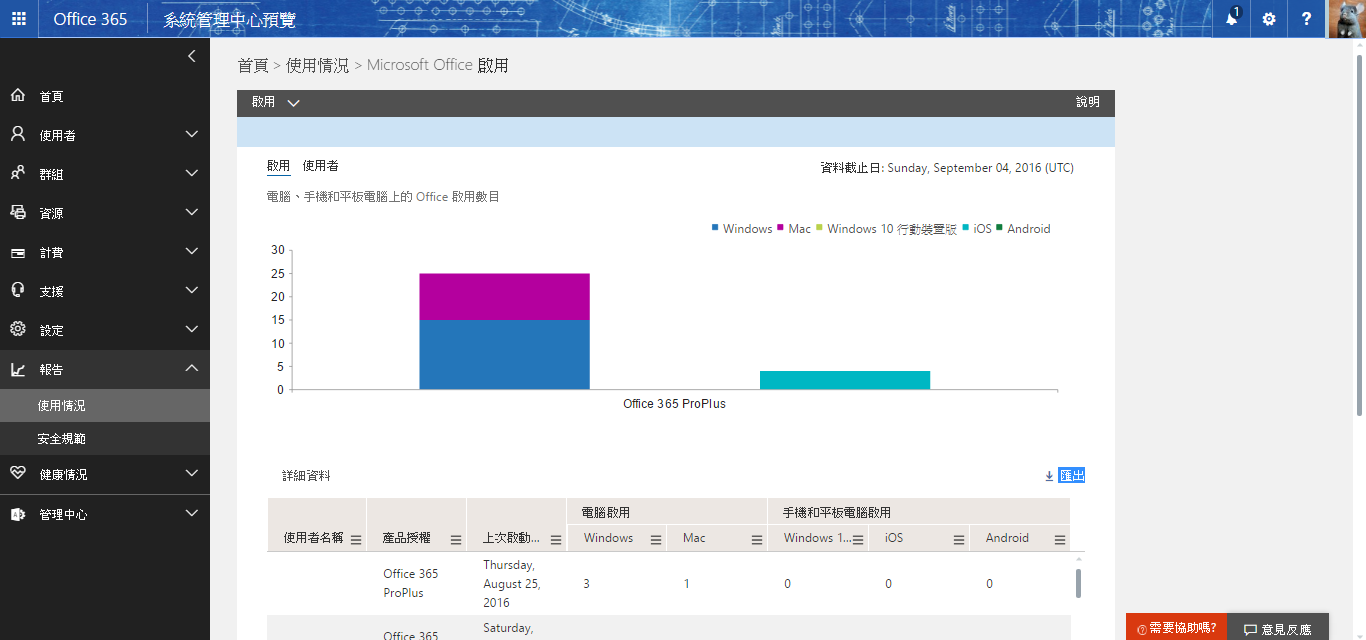1366x640 pixels.
Task: Click the blue Windows bar segment
Action: [x=505, y=355]
